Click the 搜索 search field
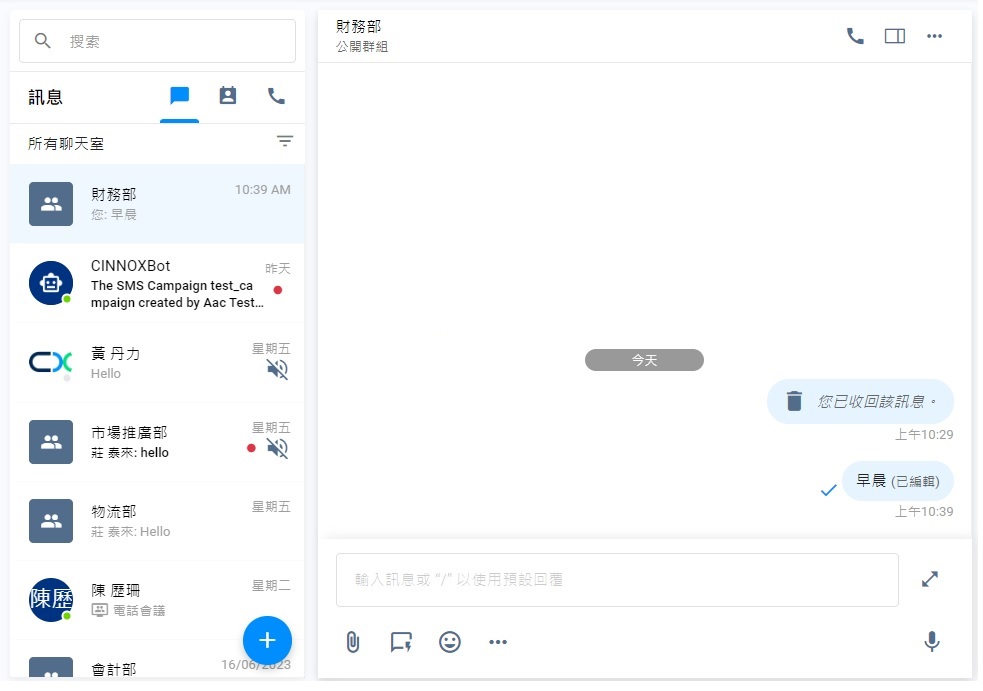The image size is (983, 691). point(157,41)
